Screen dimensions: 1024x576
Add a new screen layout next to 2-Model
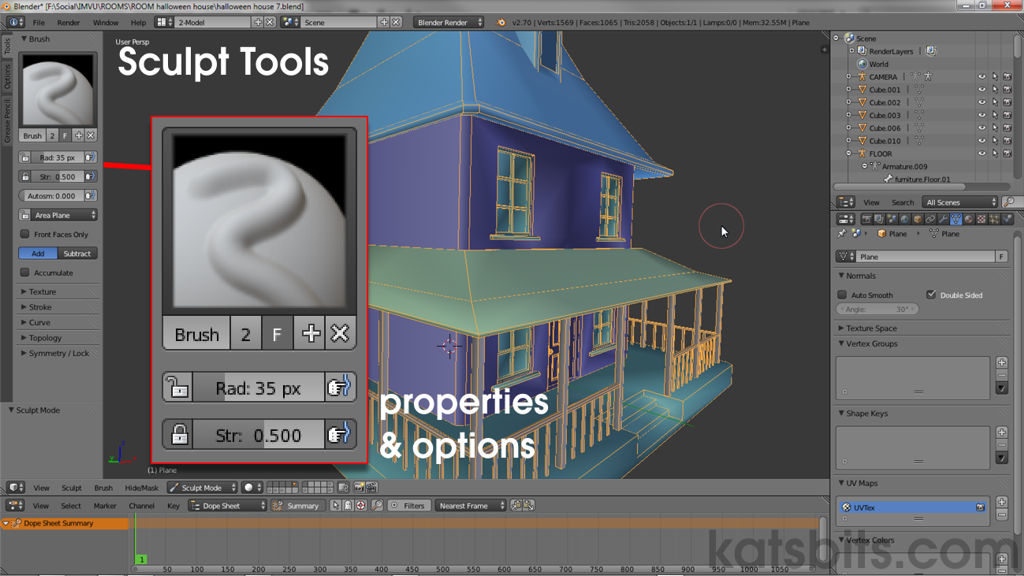click(258, 22)
